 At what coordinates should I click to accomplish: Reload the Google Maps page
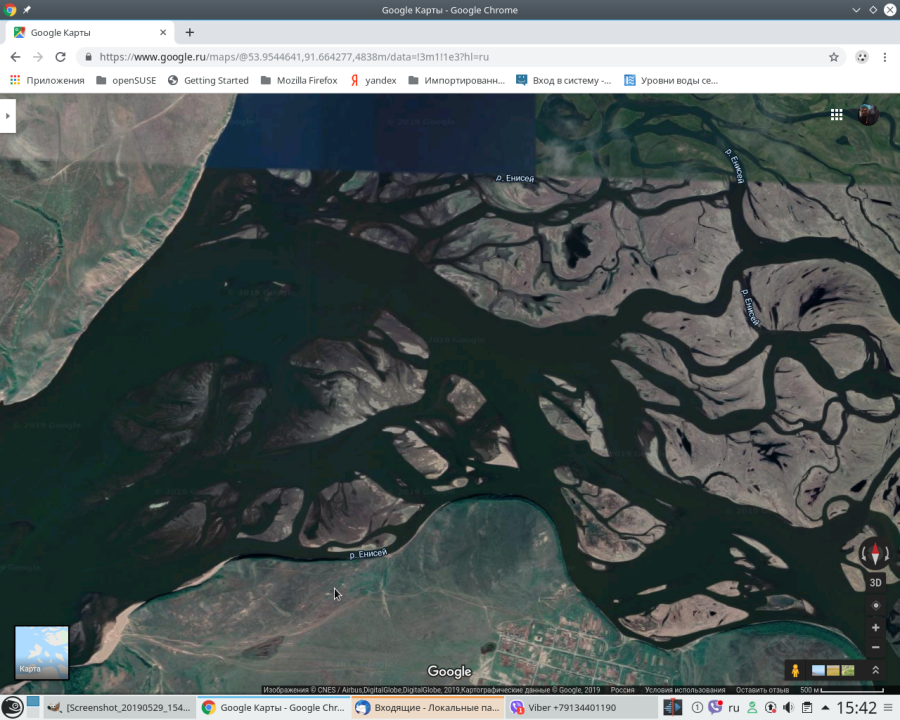60,57
